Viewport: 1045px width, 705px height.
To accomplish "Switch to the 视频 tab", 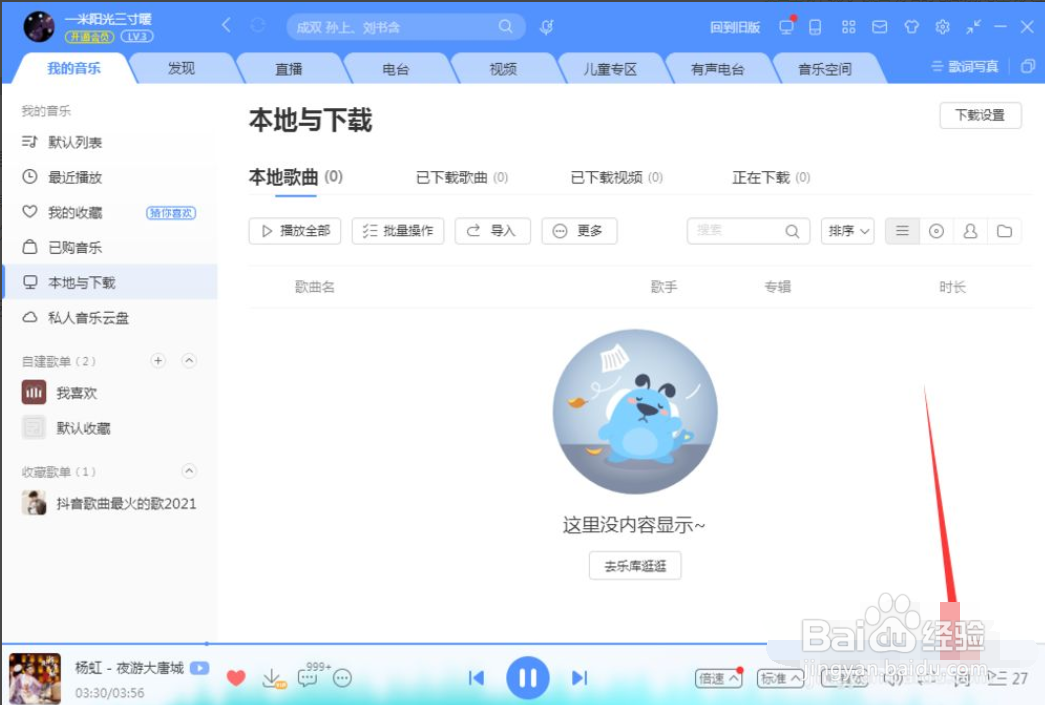I will 503,69.
